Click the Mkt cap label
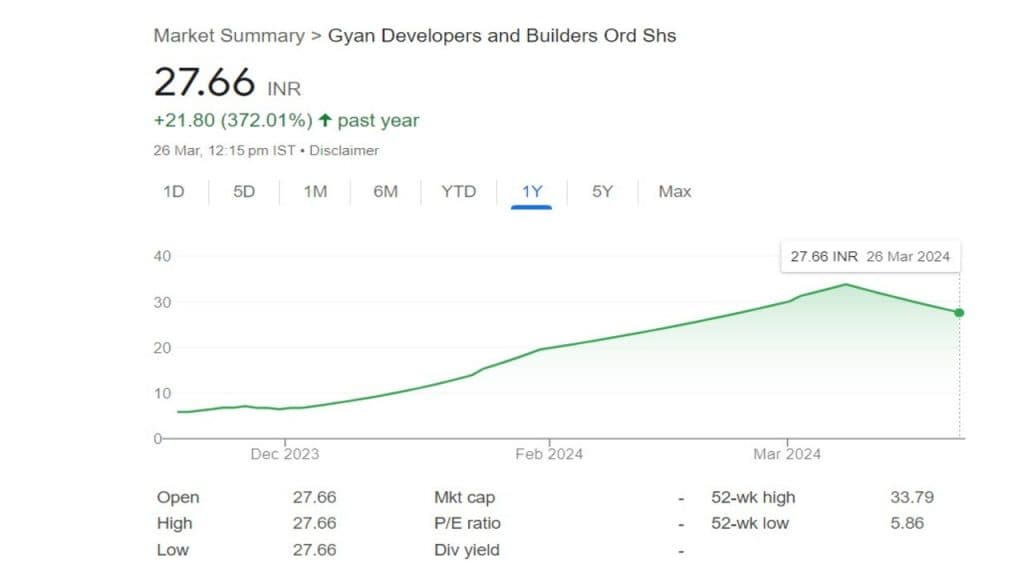Image resolution: width=1024 pixels, height=576 pixels. pos(464,497)
